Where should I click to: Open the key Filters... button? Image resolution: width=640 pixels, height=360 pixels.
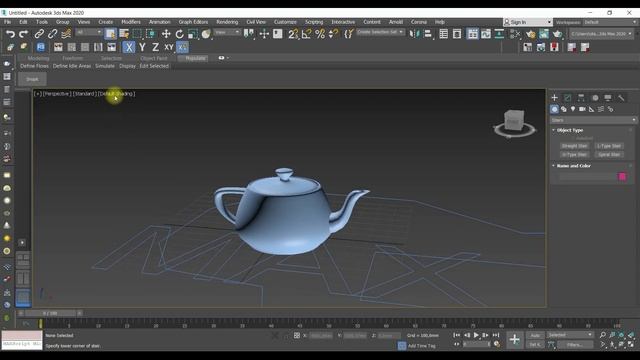pos(574,345)
